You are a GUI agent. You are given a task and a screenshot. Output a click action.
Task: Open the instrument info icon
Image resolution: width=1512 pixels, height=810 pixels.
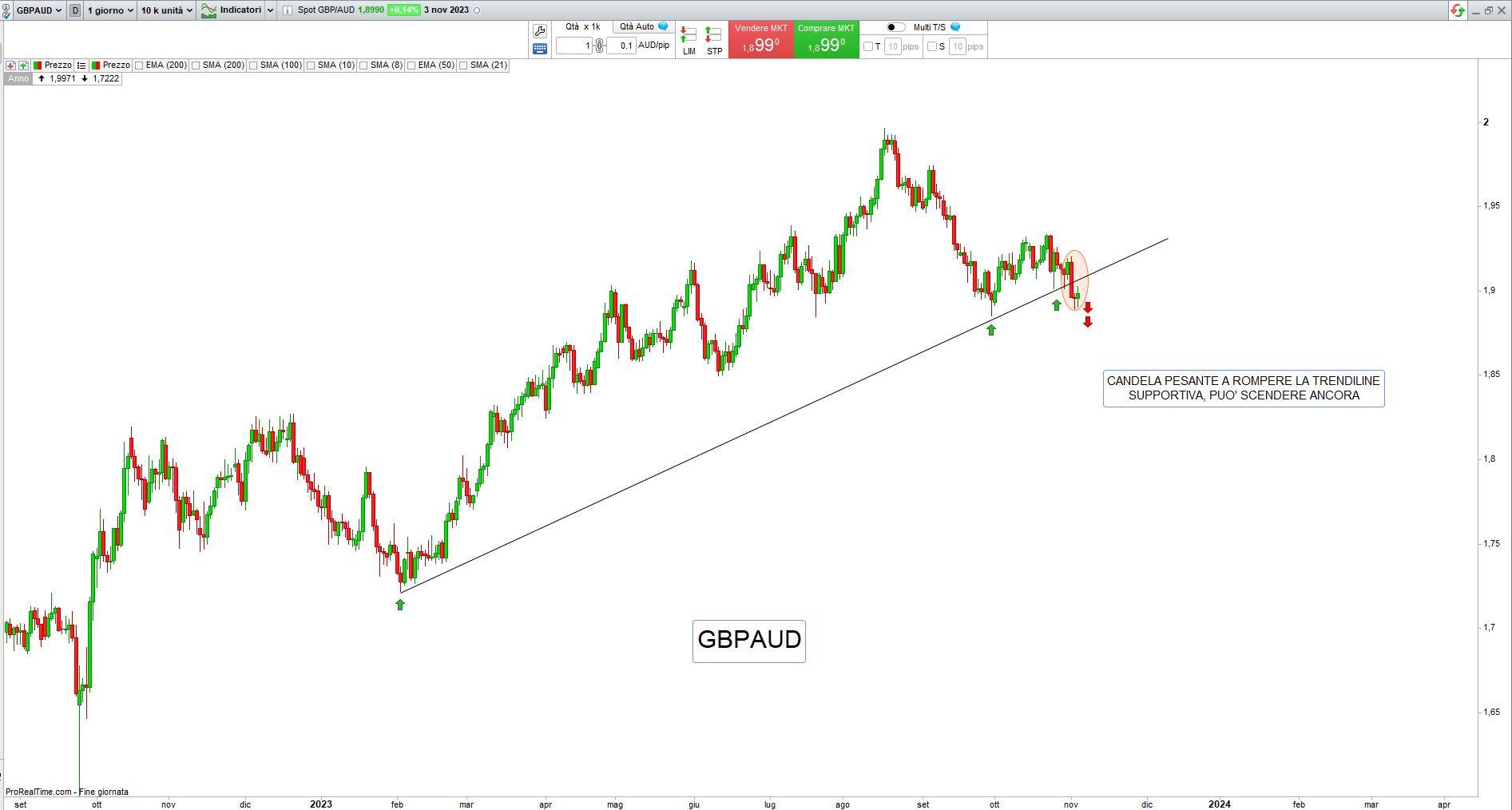pyautogui.click(x=288, y=10)
